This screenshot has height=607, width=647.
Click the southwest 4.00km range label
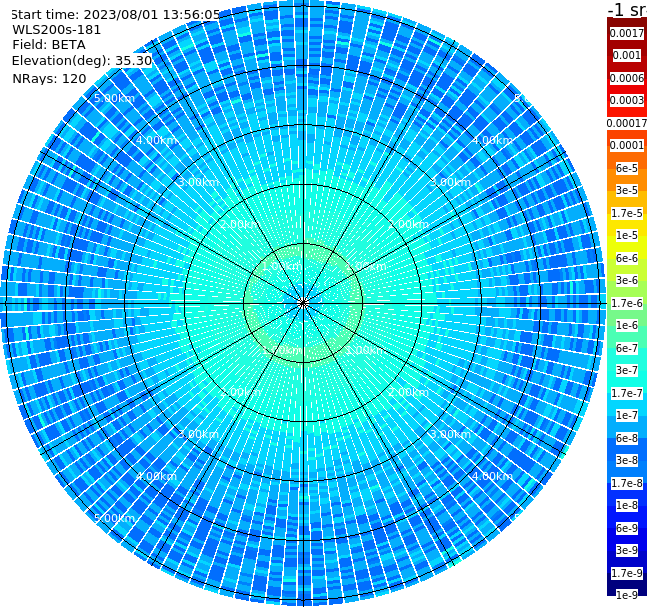[x=156, y=476]
